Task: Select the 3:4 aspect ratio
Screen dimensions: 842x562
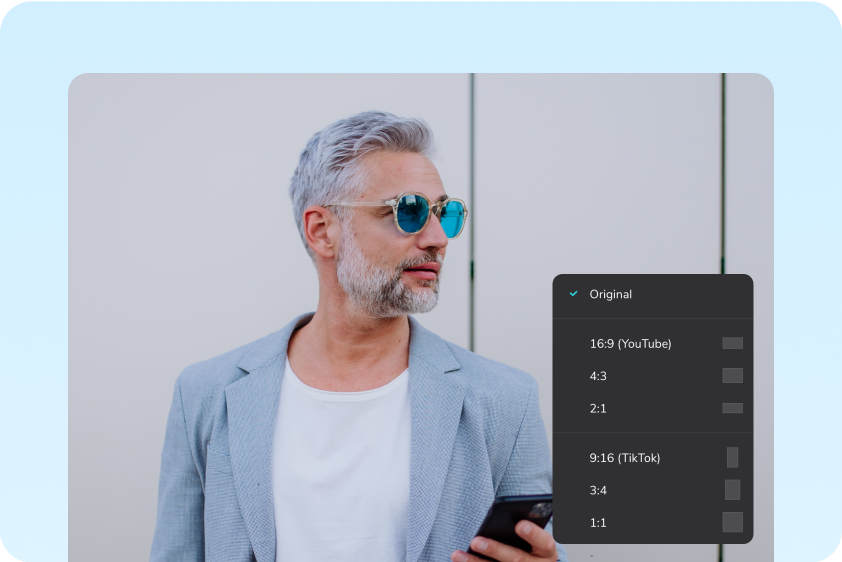Action: pyautogui.click(x=652, y=490)
